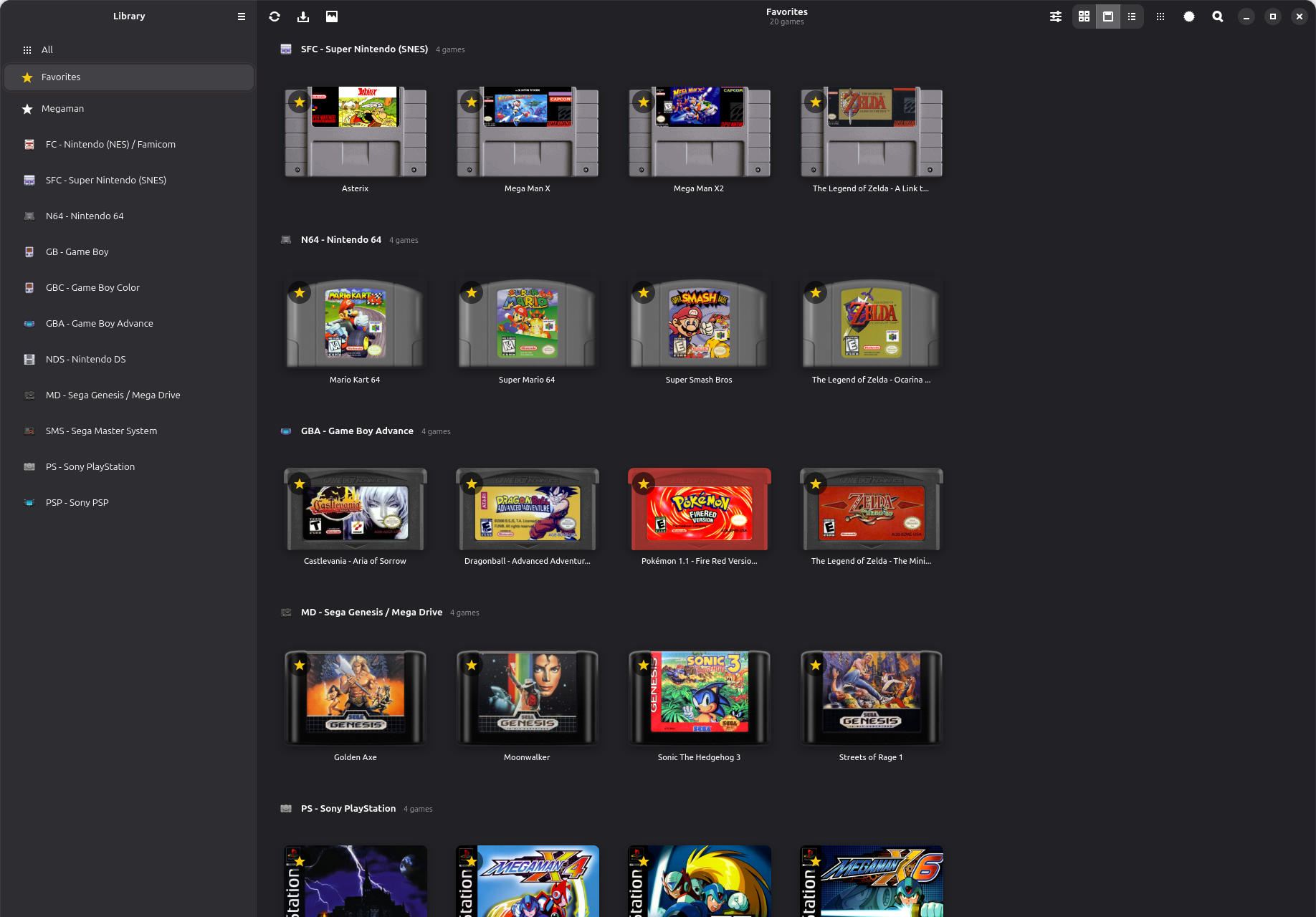Open SFC - Super Nintendo (SNES) in sidebar

(x=129, y=181)
